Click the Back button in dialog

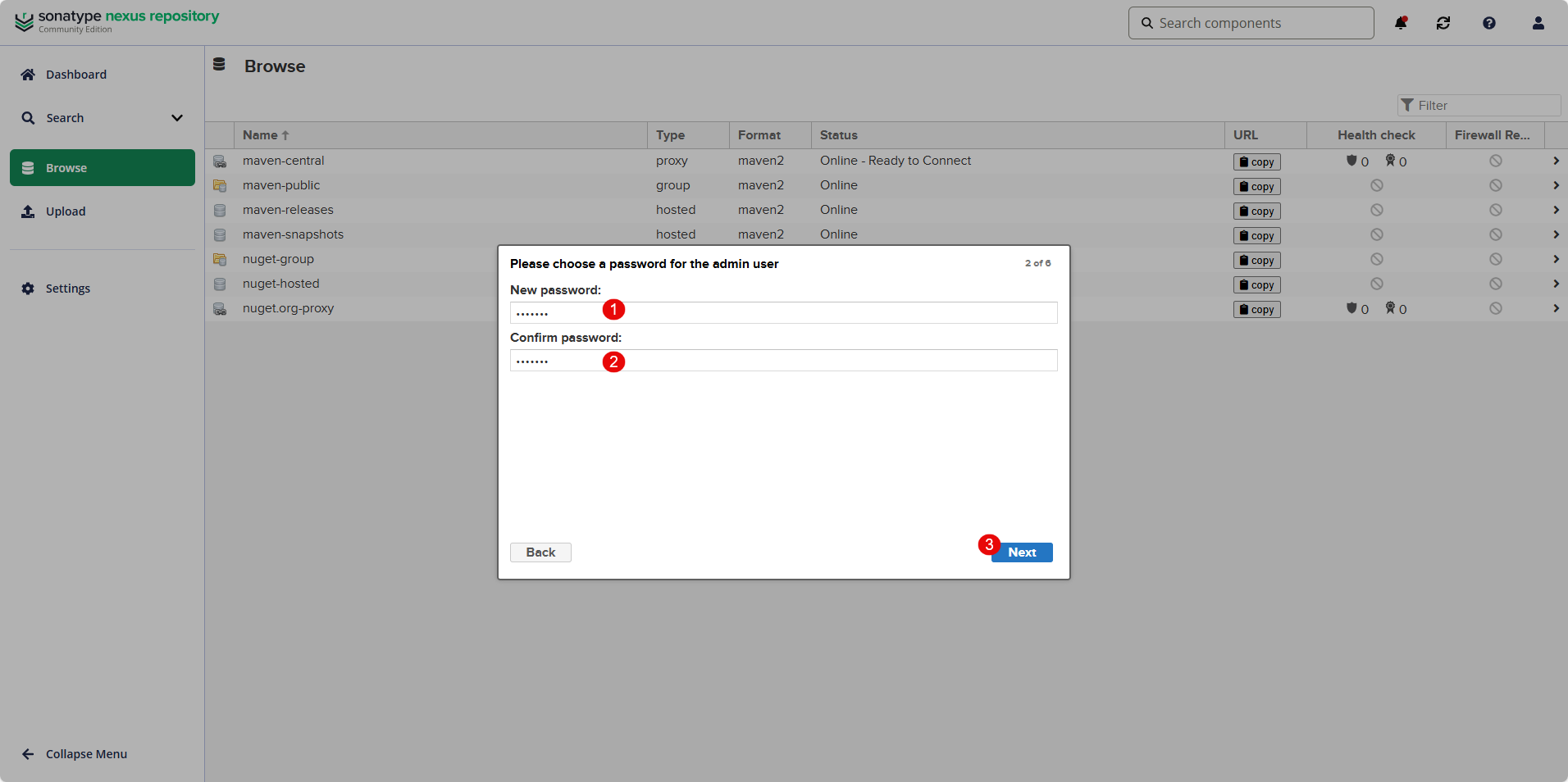tap(540, 552)
